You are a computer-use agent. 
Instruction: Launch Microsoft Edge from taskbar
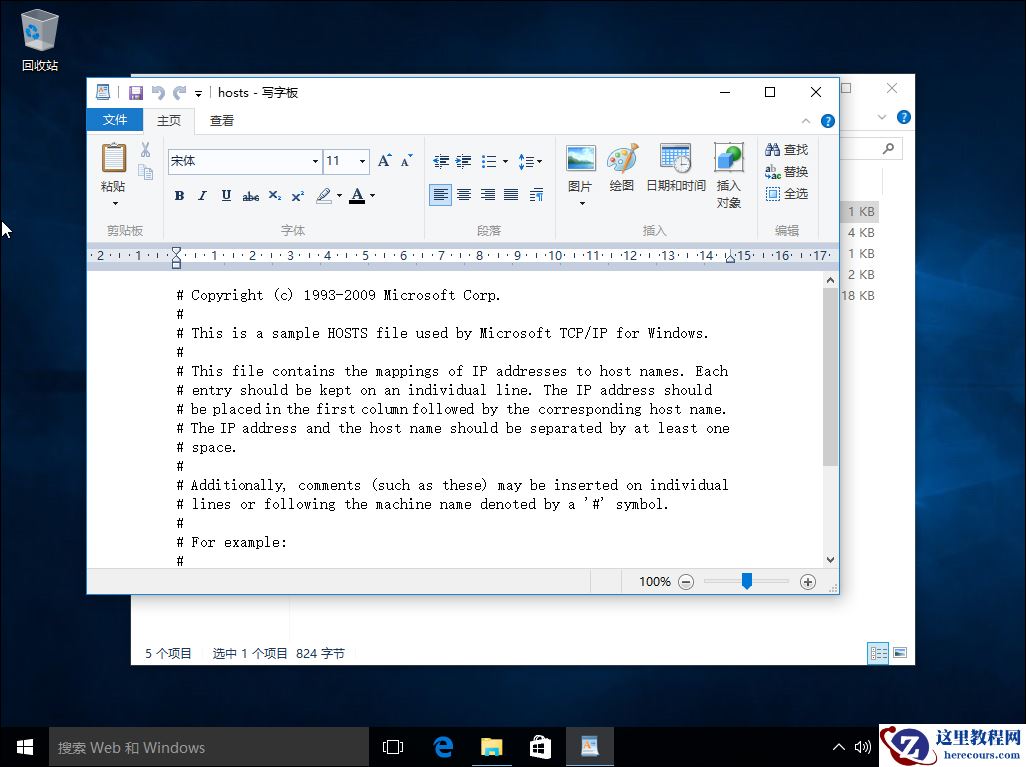[x=443, y=746]
